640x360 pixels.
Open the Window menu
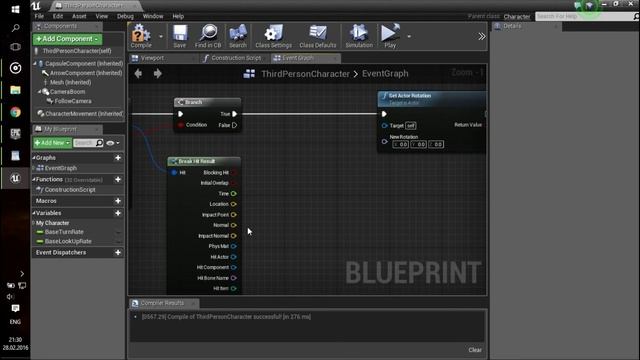point(153,16)
